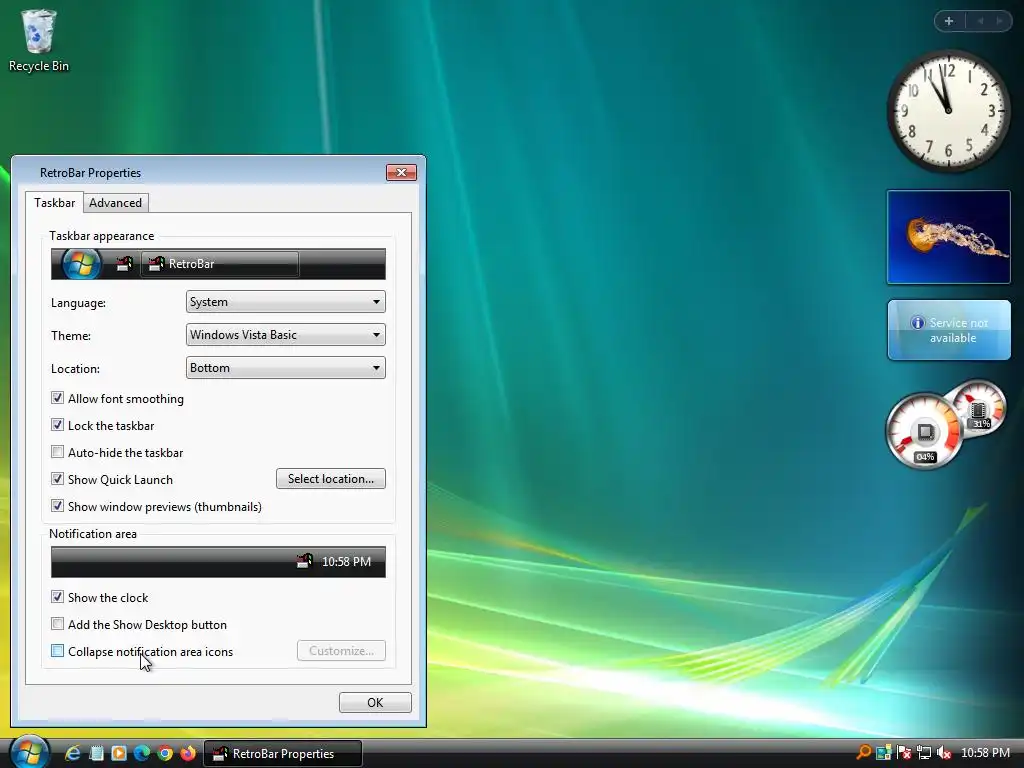The height and width of the screenshot is (768, 1024).
Task: Select the Taskbar tab
Action: [55, 202]
